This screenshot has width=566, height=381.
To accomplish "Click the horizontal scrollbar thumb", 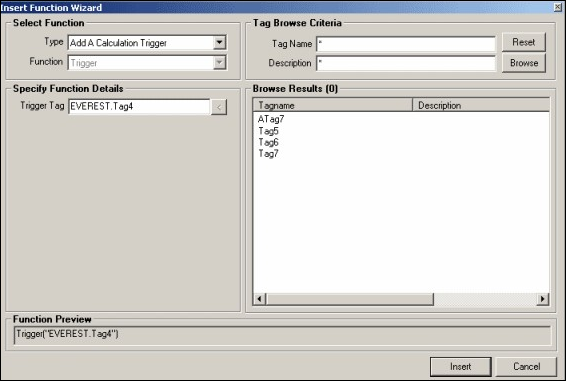I will 350,299.
